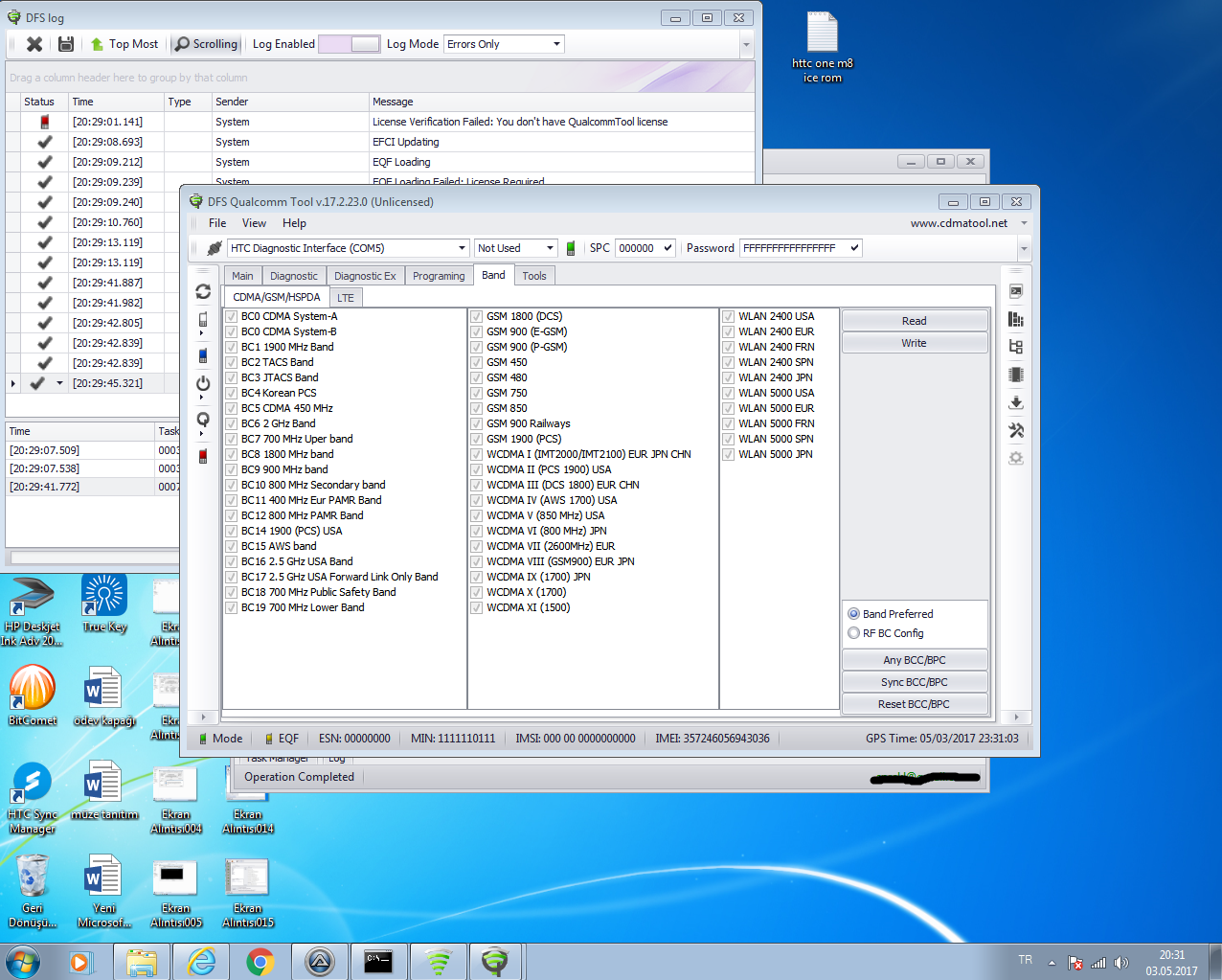Image resolution: width=1222 pixels, height=980 pixels.
Task: Click the refresh arrows icon in left sidebar
Action: coord(203,291)
